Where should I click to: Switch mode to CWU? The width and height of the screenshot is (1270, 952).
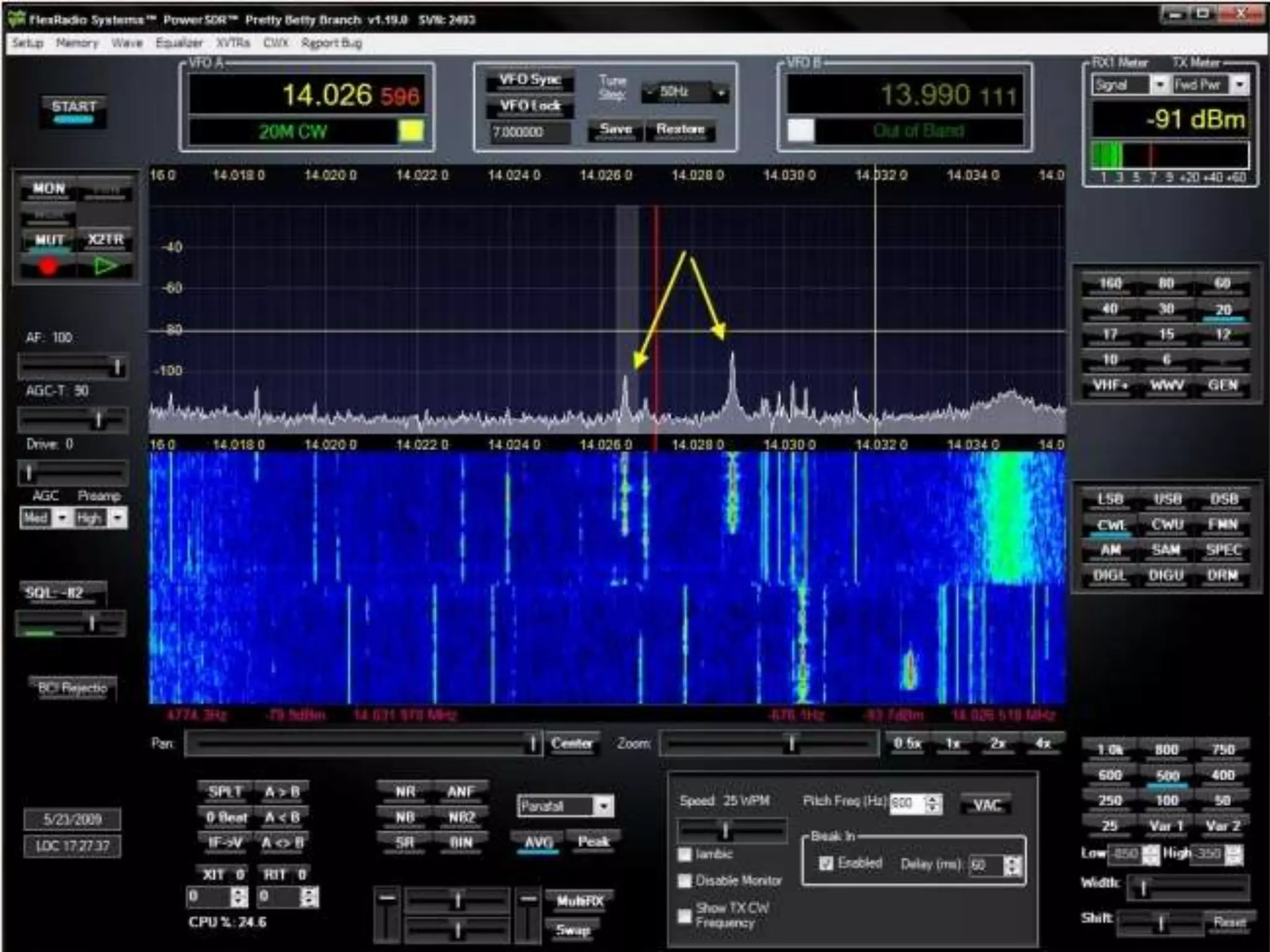[x=1166, y=525]
